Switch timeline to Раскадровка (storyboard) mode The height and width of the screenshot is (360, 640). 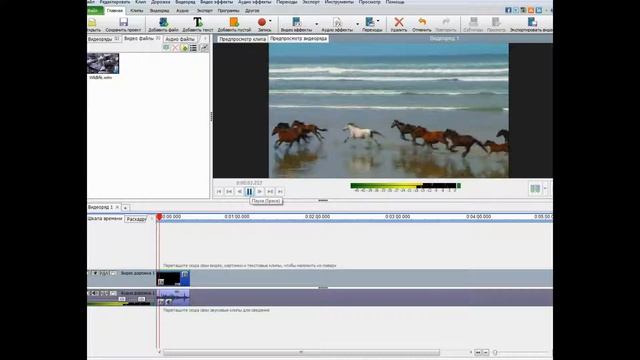(x=136, y=219)
